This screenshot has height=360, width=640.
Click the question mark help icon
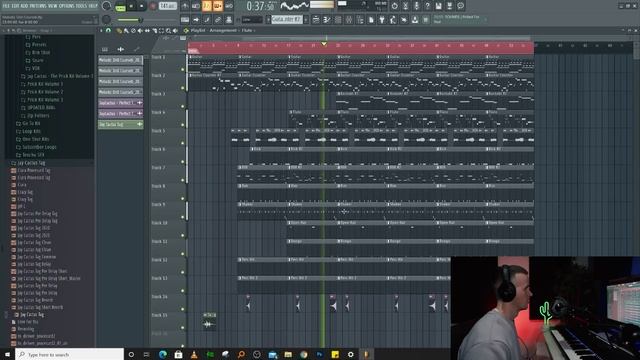coord(427,6)
